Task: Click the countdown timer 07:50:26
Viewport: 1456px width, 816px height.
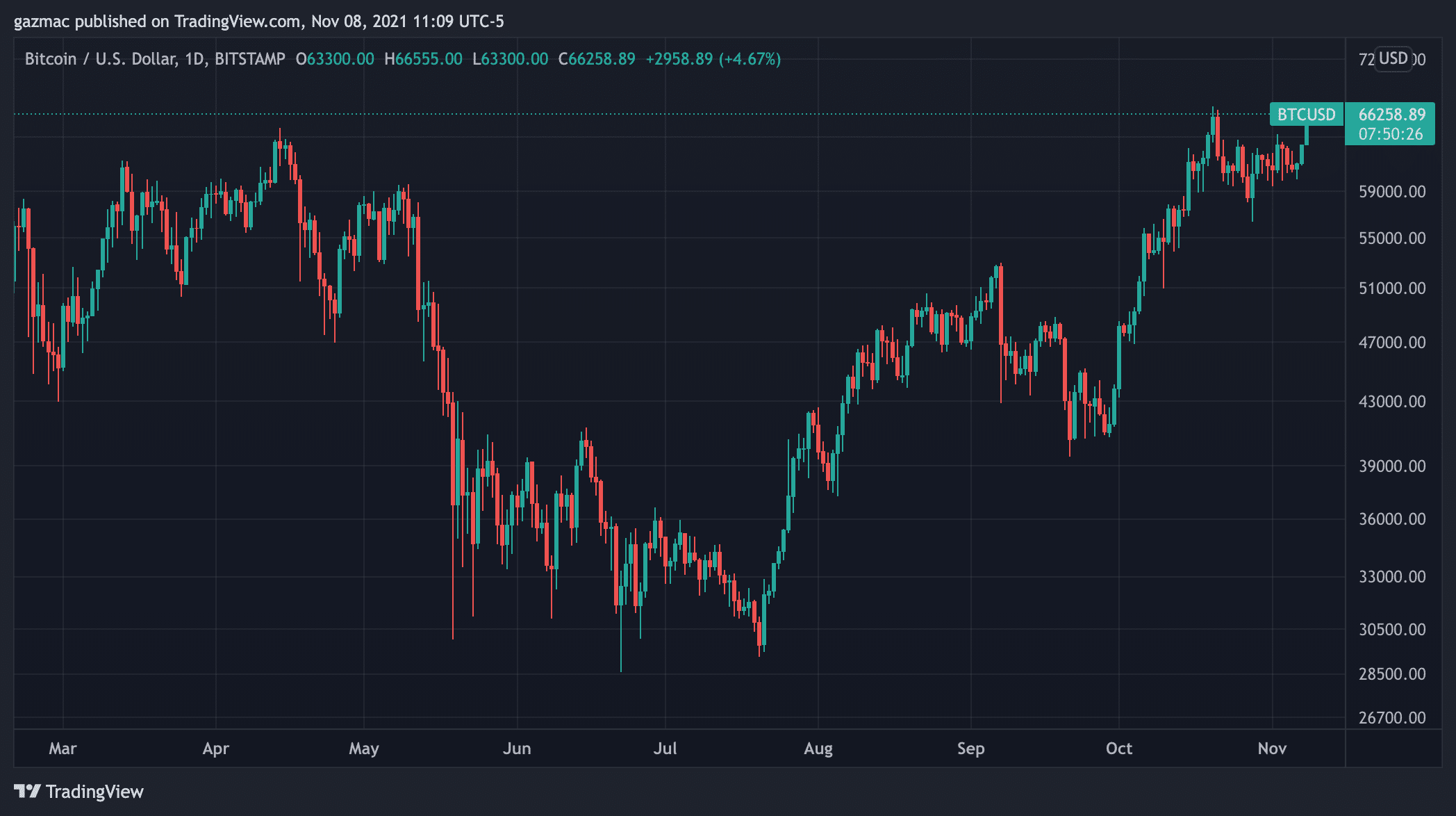Action: click(x=1391, y=134)
